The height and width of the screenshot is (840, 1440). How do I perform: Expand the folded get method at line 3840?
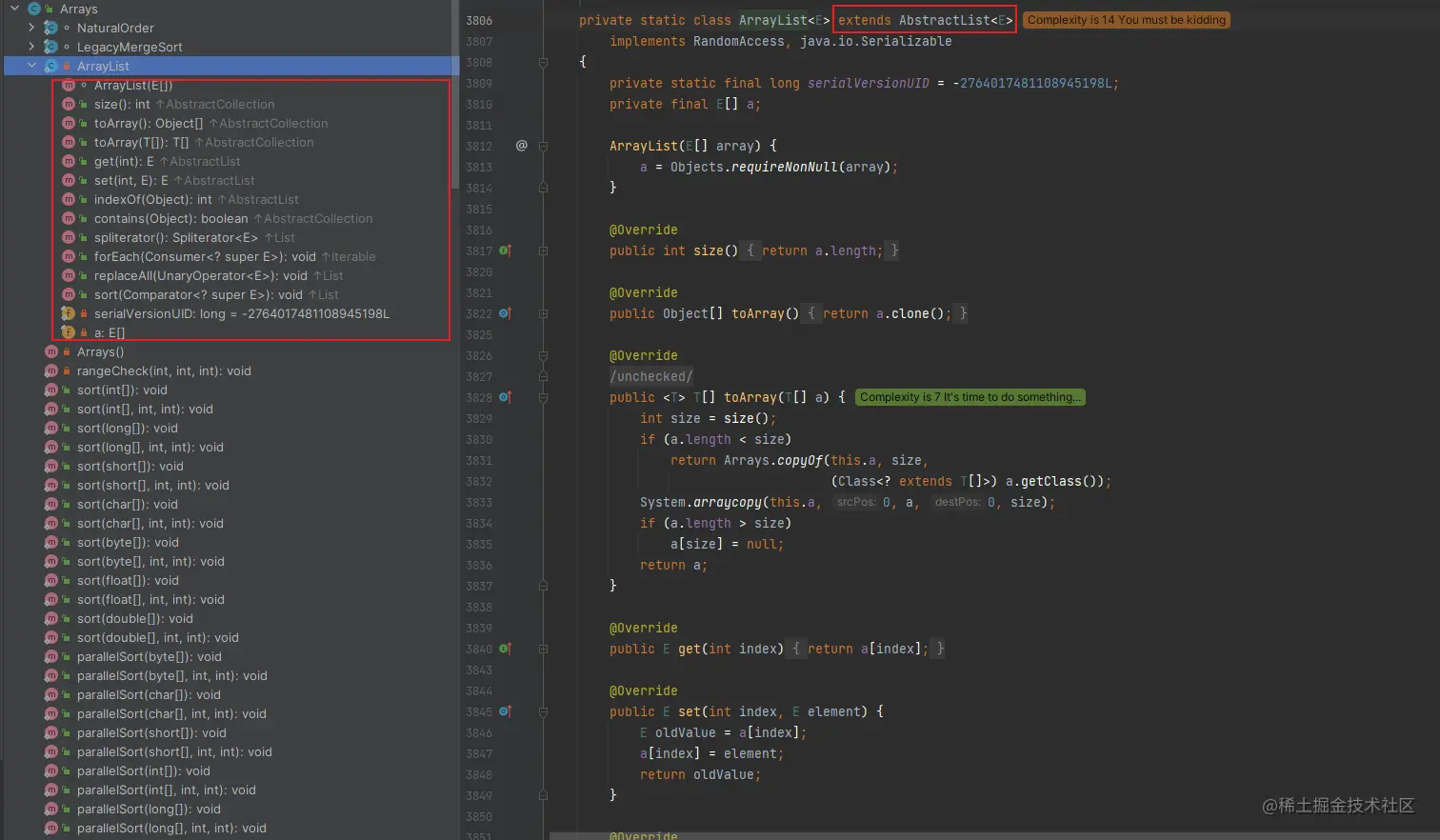pyautogui.click(x=543, y=649)
